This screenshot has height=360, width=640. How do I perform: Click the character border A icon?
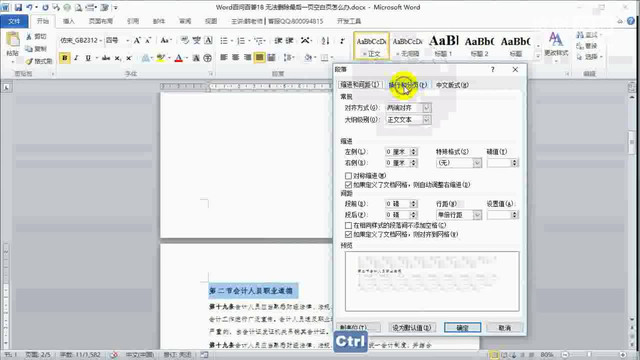pos(208,40)
